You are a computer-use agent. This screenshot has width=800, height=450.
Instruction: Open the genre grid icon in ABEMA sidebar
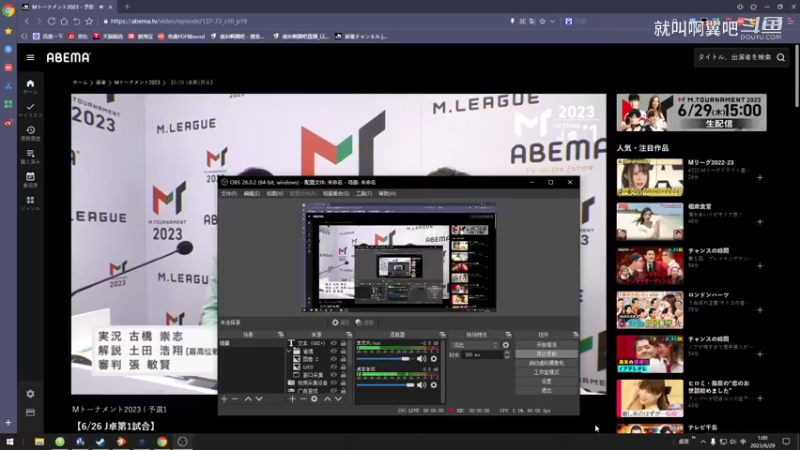pyautogui.click(x=30, y=203)
